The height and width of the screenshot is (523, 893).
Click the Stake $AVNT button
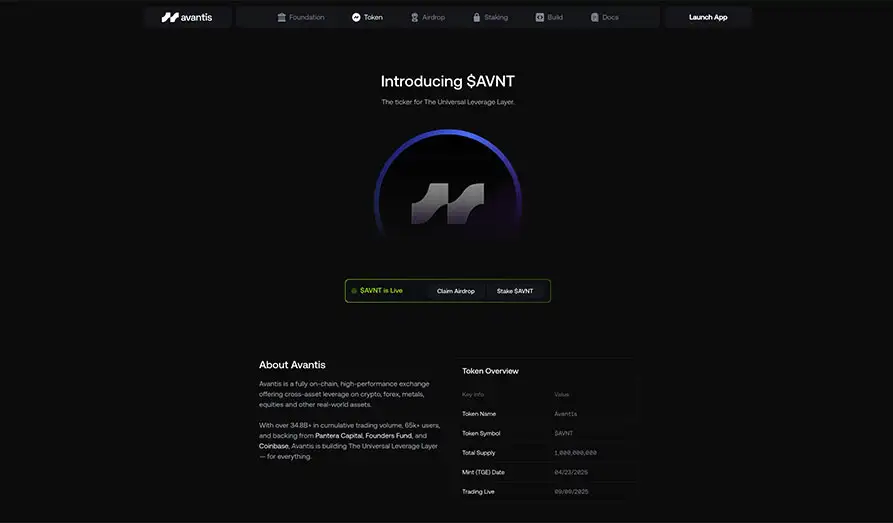[515, 291]
